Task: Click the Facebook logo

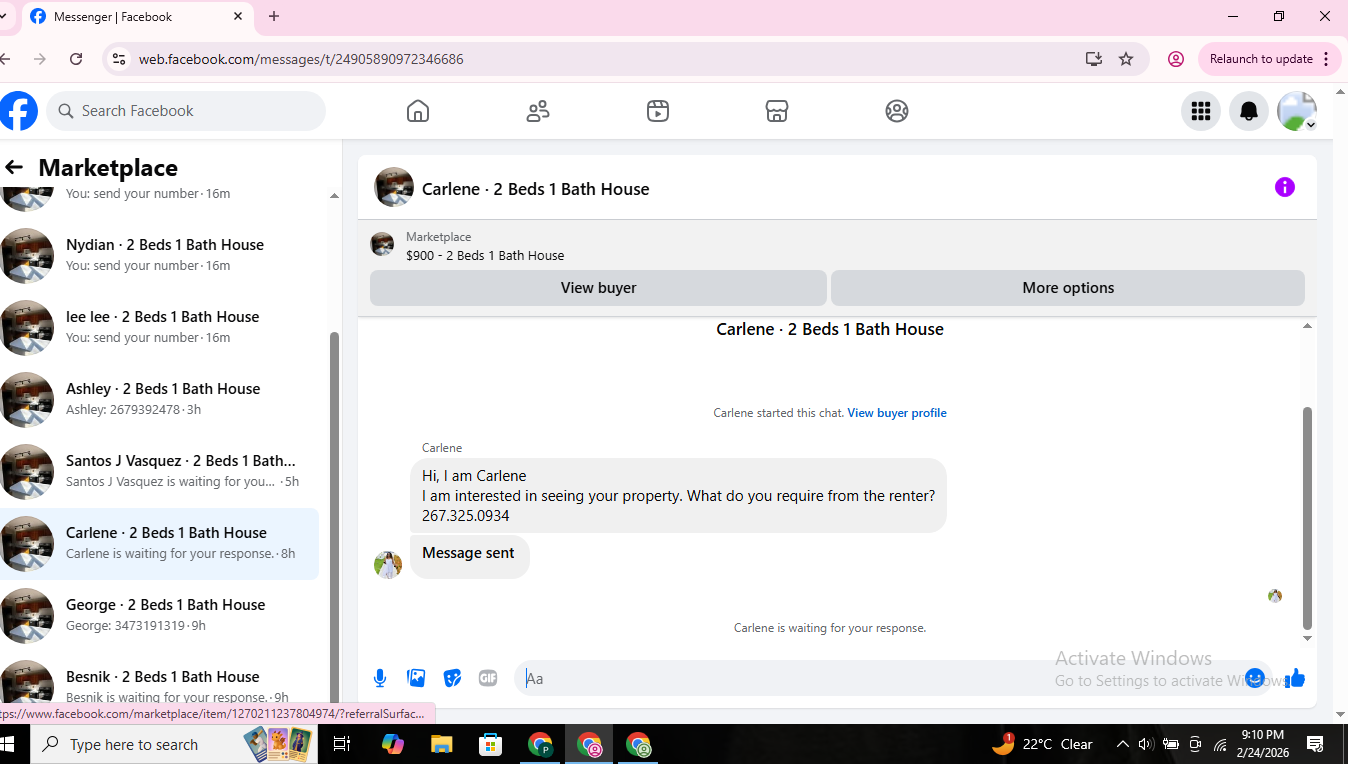Action: tap(18, 111)
